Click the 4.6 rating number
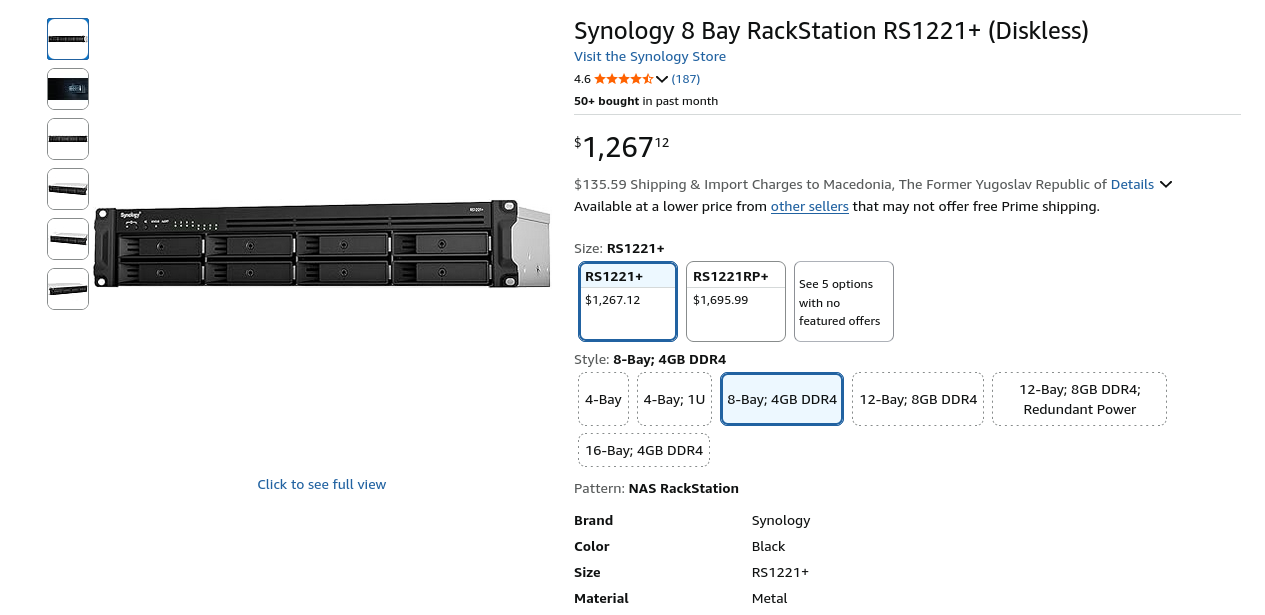The image size is (1265, 615). pos(582,79)
